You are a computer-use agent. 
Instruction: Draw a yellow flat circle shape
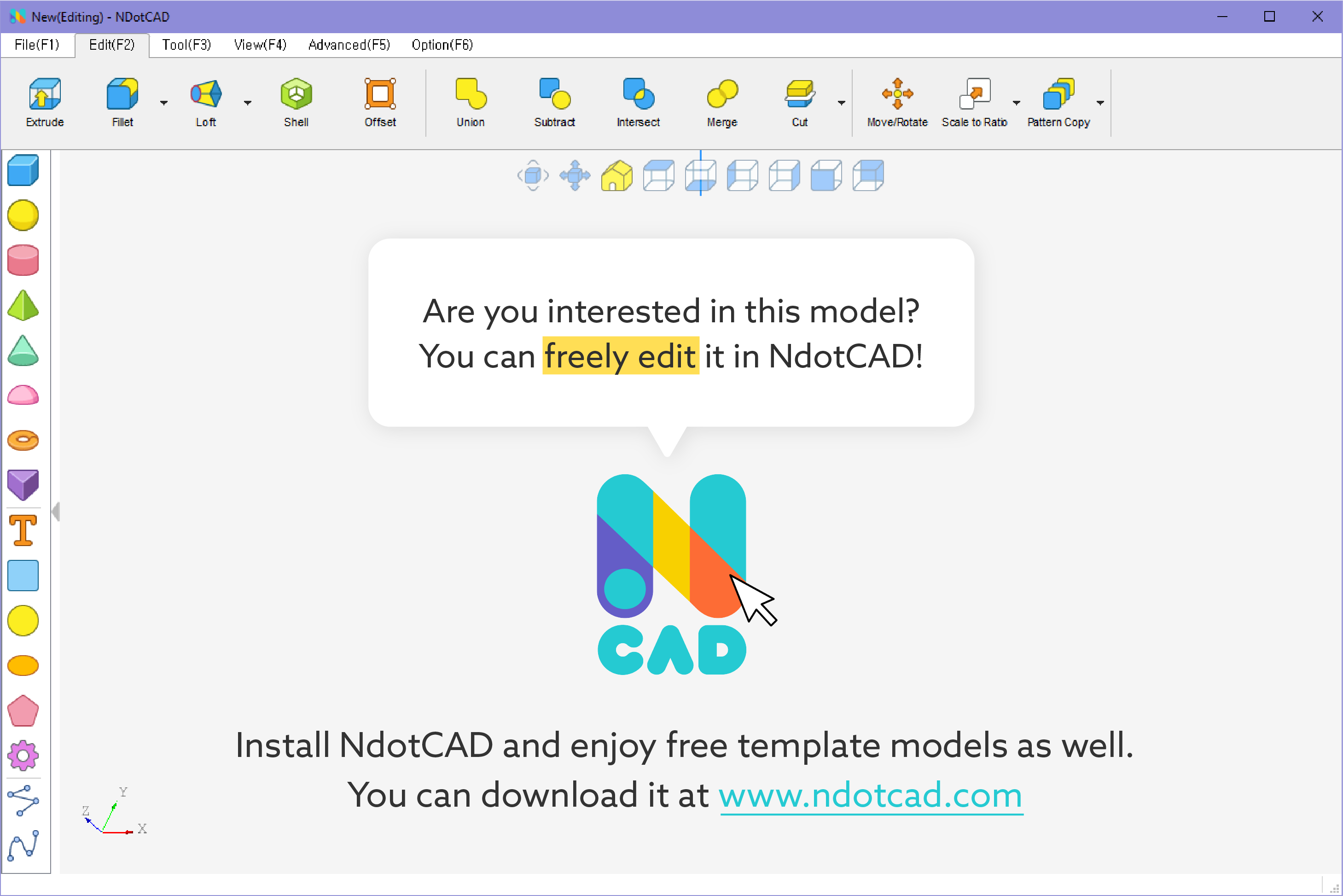pos(23,621)
